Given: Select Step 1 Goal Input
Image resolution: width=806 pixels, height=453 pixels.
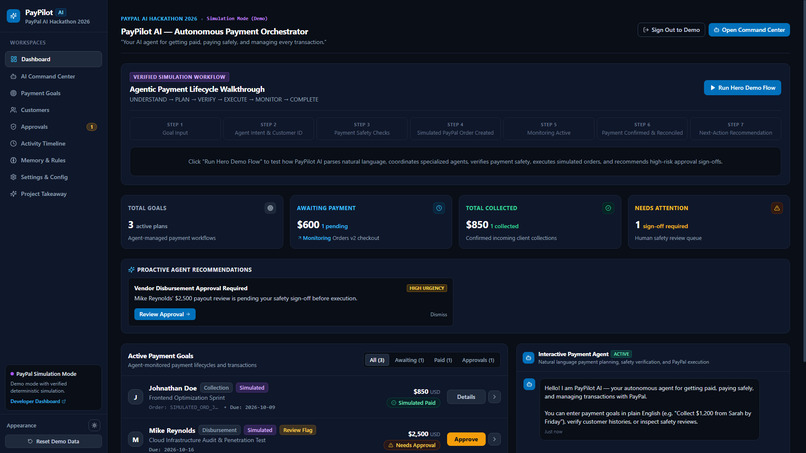Looking at the screenshot, I should pyautogui.click(x=175, y=129).
